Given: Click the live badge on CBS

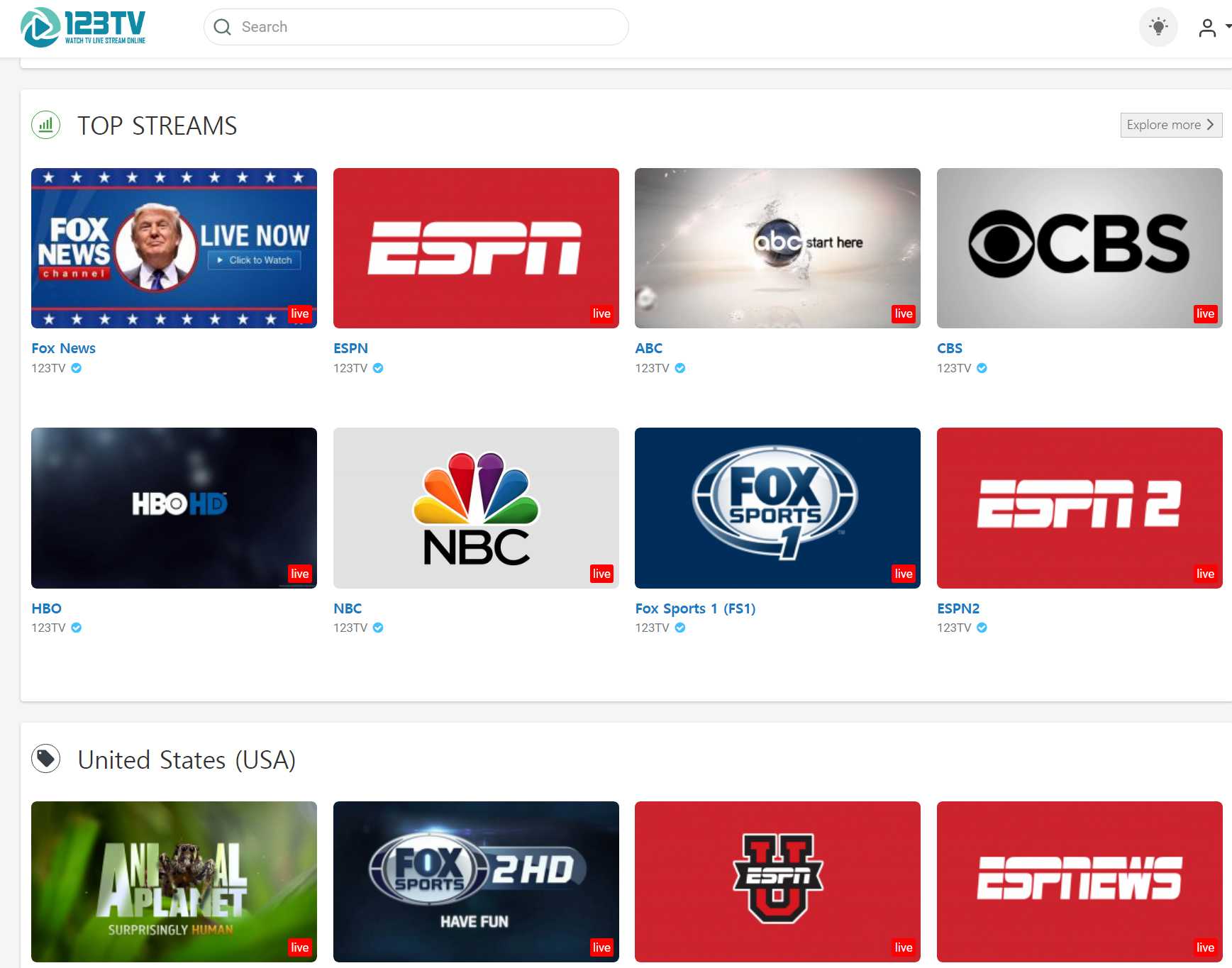Looking at the screenshot, I should click(x=1205, y=313).
